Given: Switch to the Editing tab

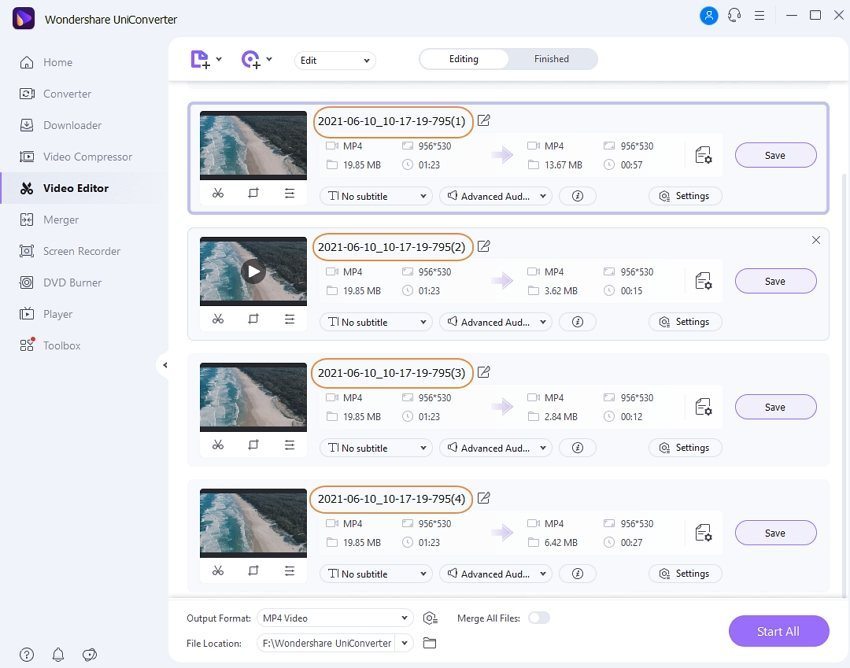Looking at the screenshot, I should pyautogui.click(x=463, y=59).
